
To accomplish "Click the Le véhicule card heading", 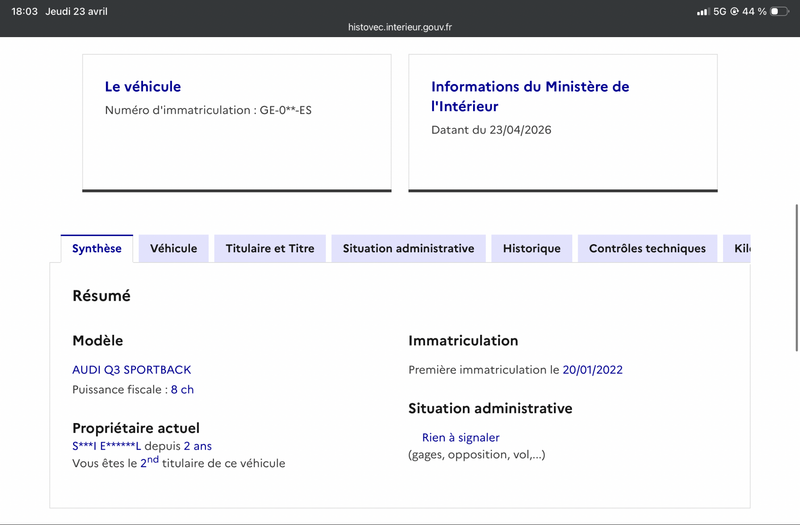I will pyautogui.click(x=143, y=87).
